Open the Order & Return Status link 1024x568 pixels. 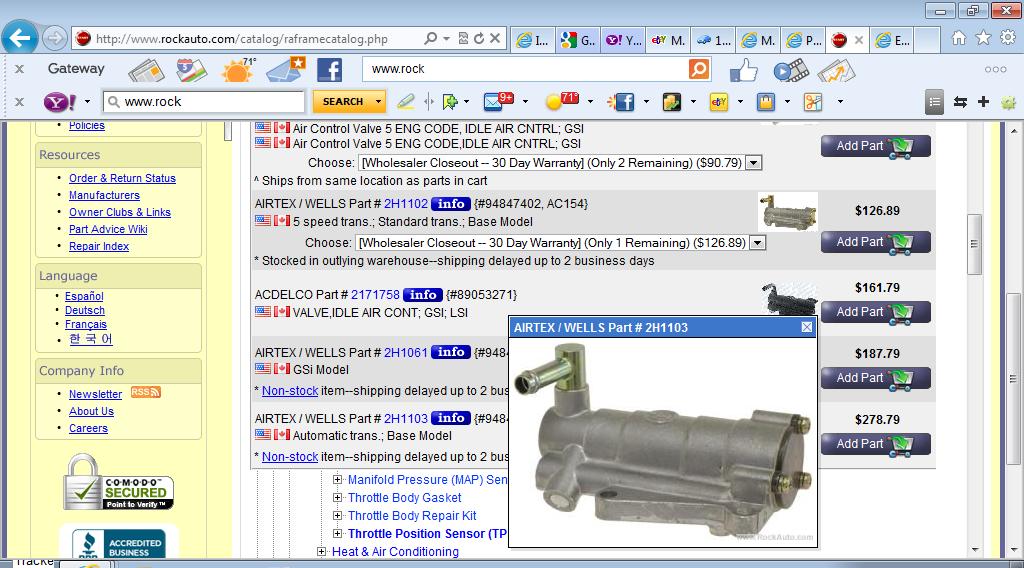pos(122,178)
